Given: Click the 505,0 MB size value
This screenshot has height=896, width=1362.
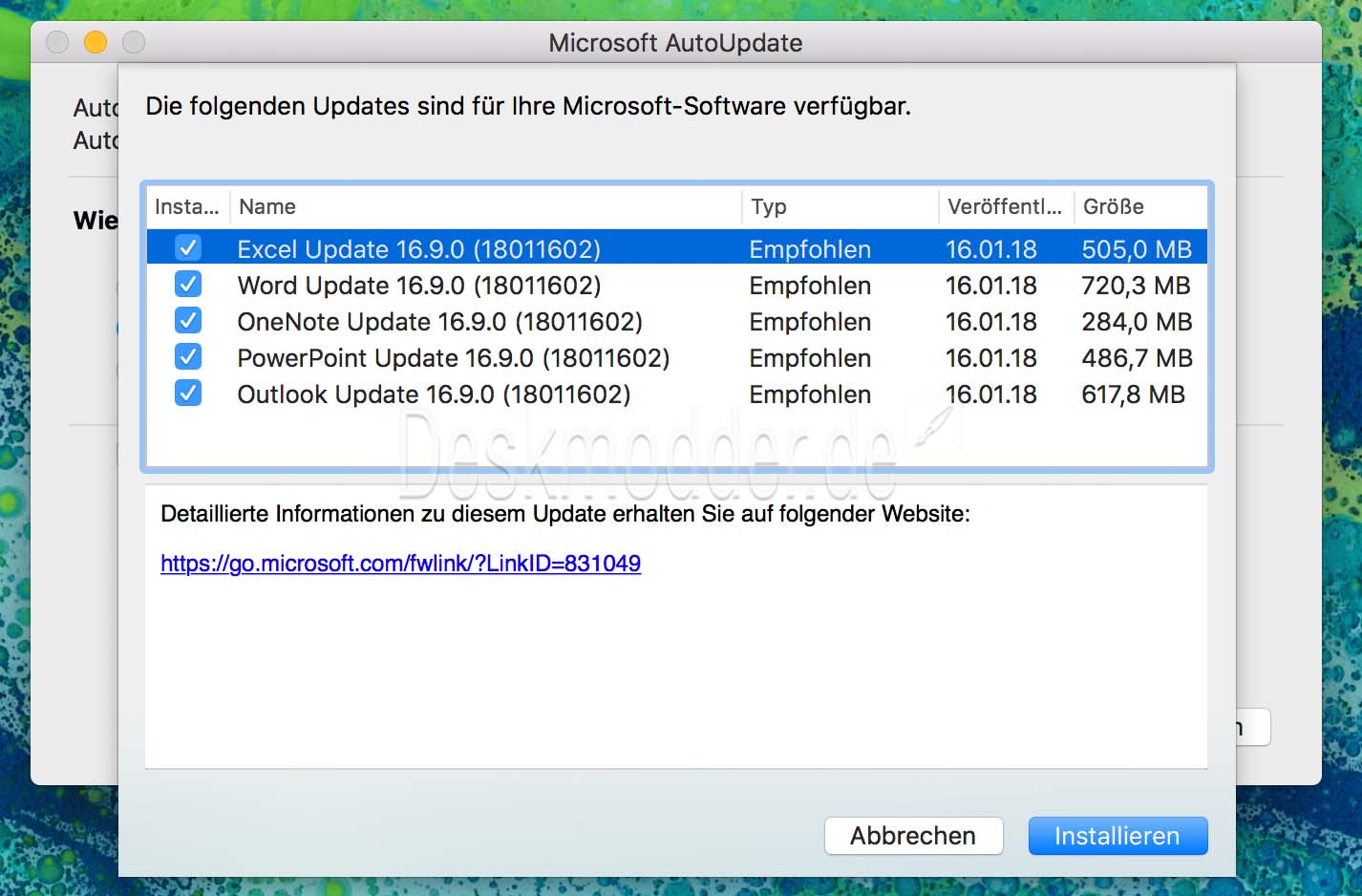Looking at the screenshot, I should coord(1137,249).
